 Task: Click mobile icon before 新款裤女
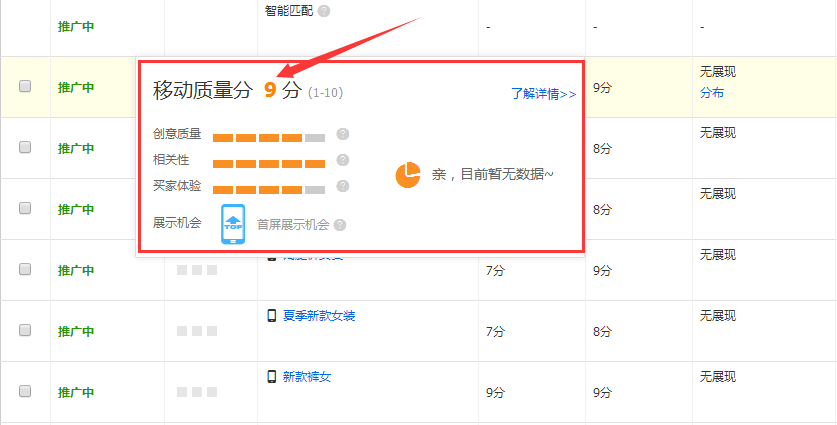coord(271,377)
